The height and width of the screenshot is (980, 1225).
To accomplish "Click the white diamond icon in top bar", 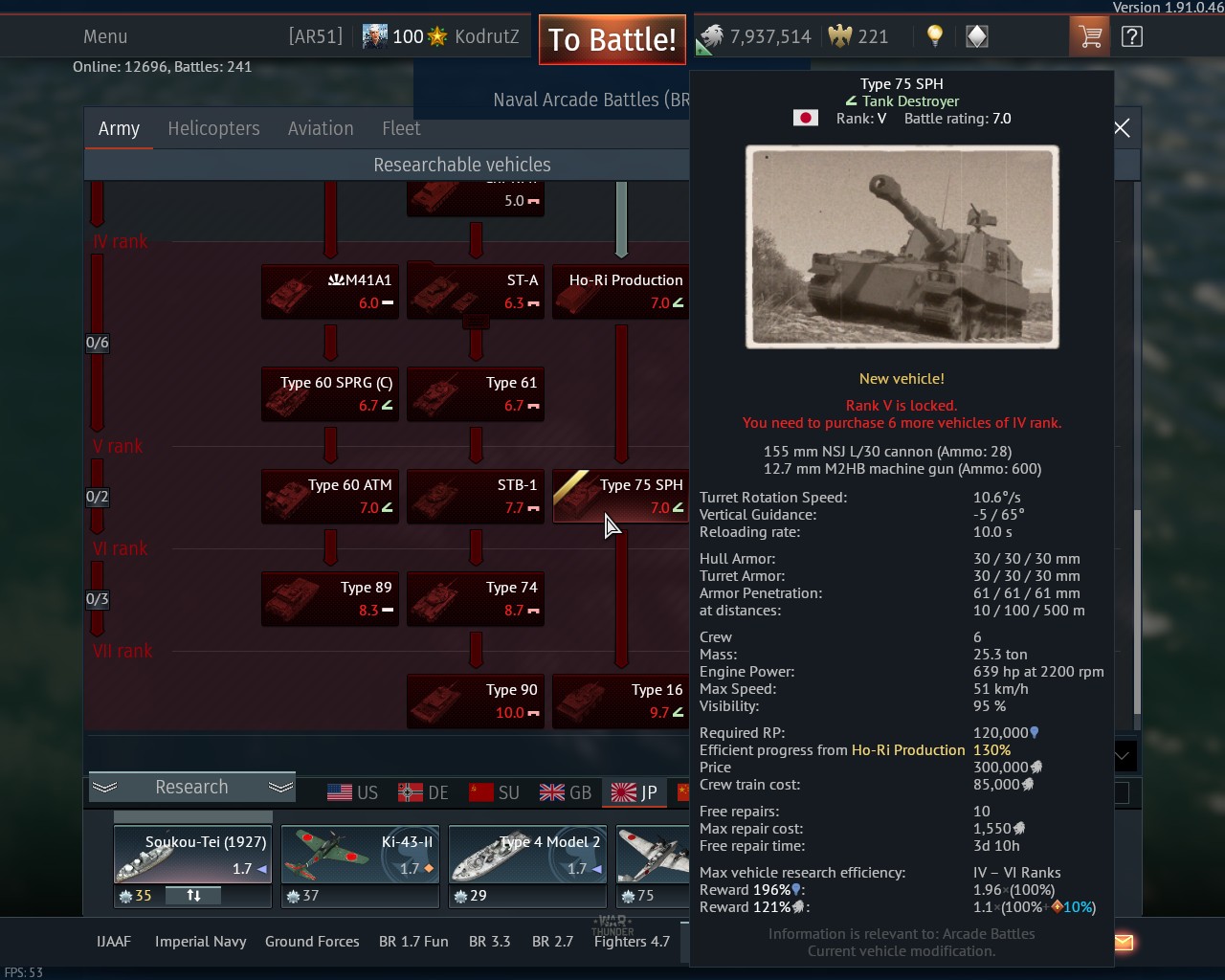I will [x=976, y=36].
